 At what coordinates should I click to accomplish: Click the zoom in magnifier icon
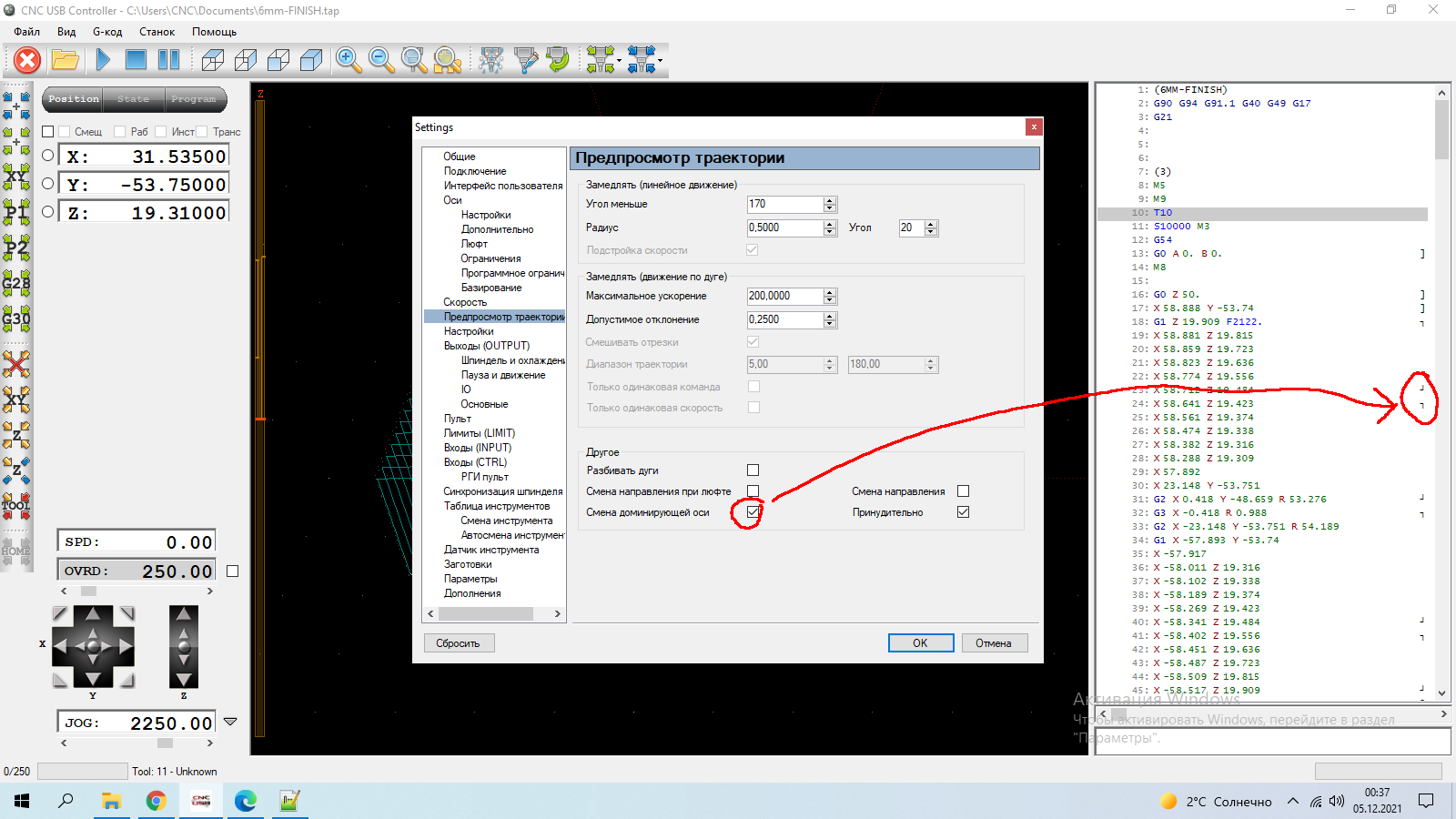(x=349, y=60)
